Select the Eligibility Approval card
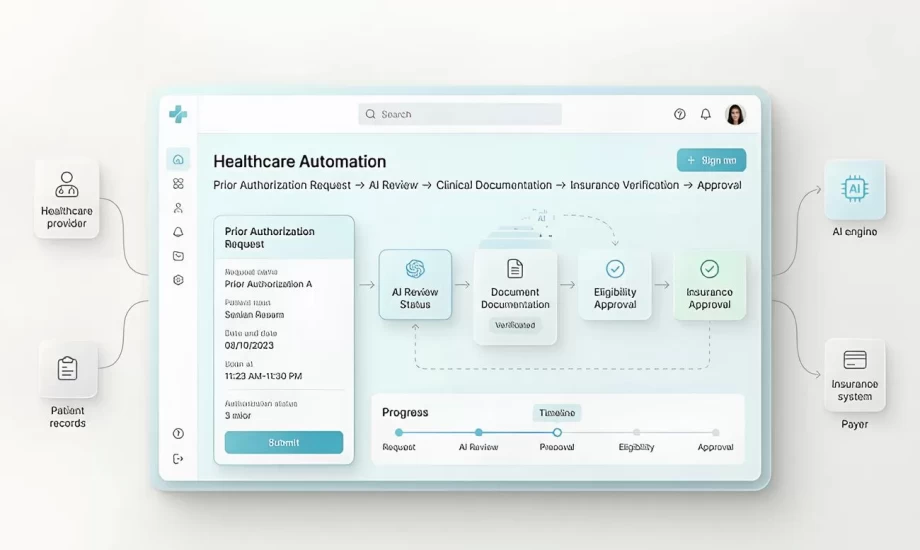 pos(615,286)
